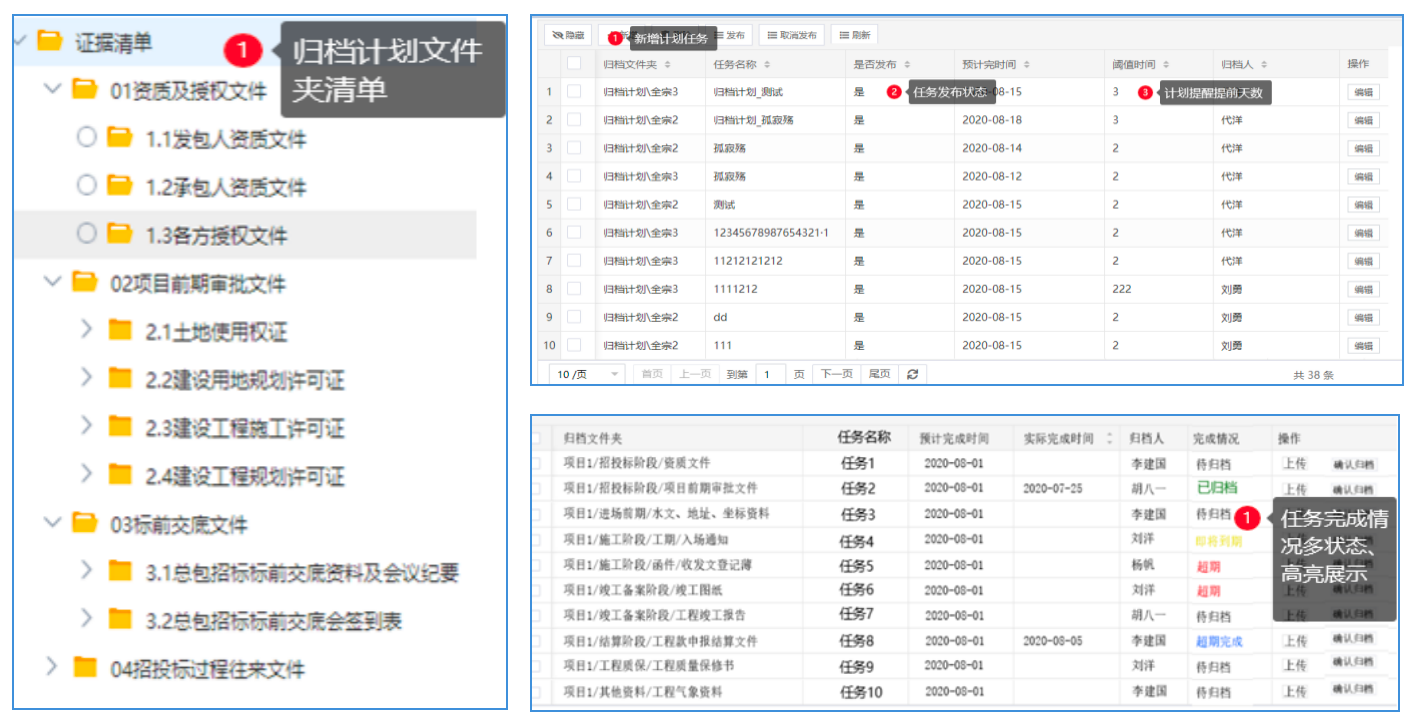The height and width of the screenshot is (720, 1414).
Task: Click the 2.1土地使用权证 folder icon
Action: [x=120, y=331]
